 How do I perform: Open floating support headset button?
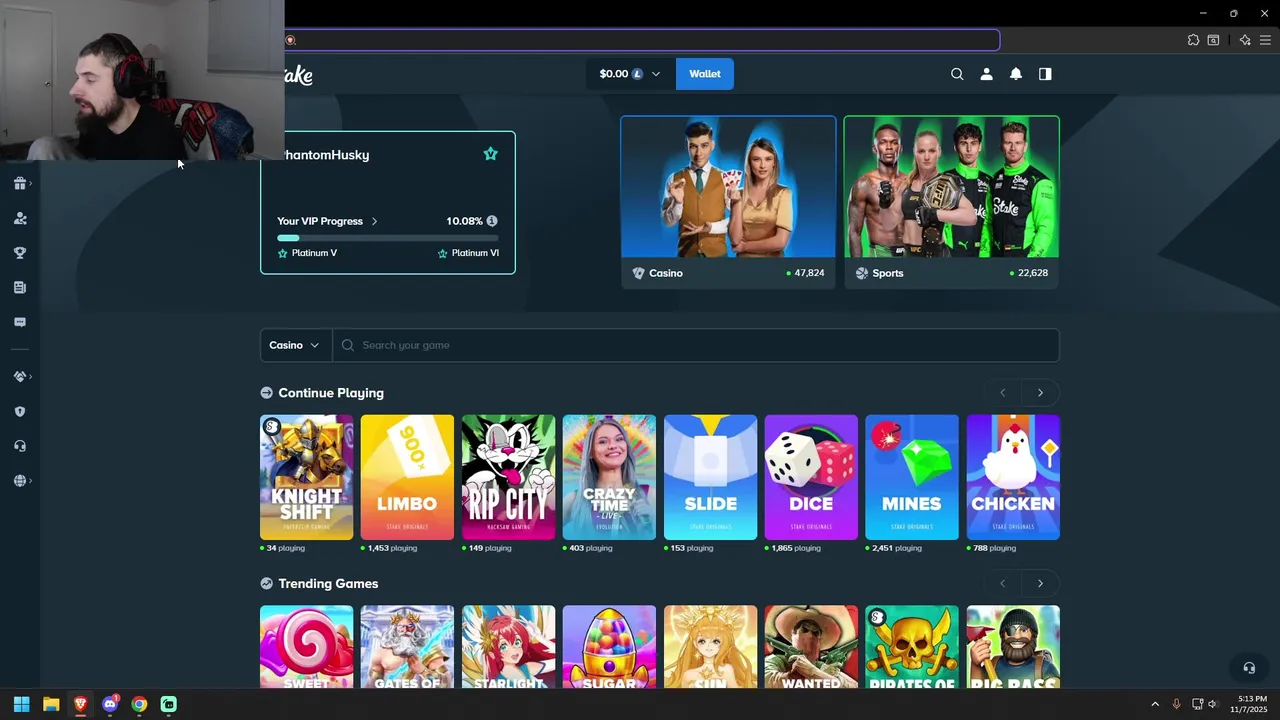tap(1249, 668)
